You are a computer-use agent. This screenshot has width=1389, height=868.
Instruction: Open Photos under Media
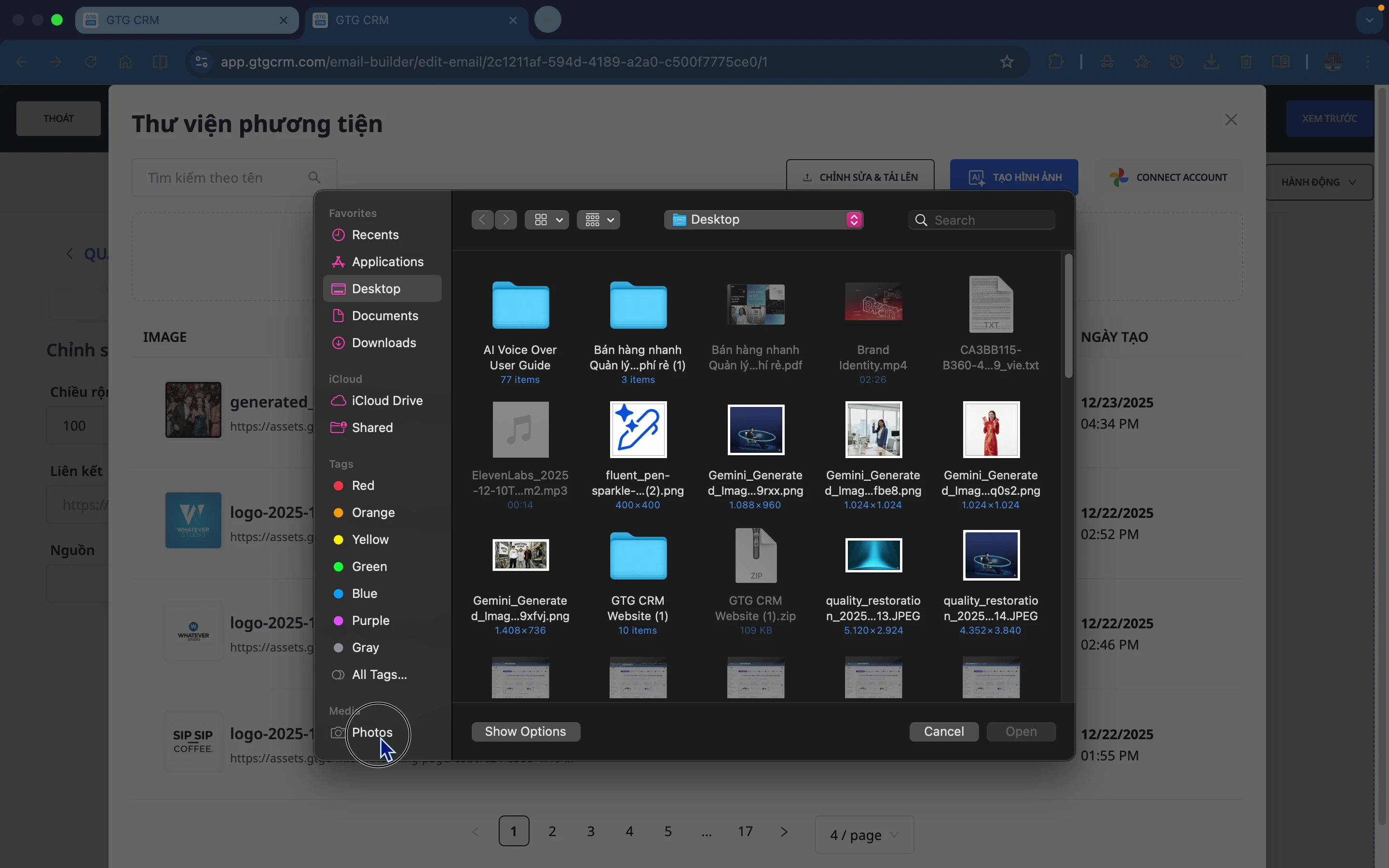click(372, 732)
